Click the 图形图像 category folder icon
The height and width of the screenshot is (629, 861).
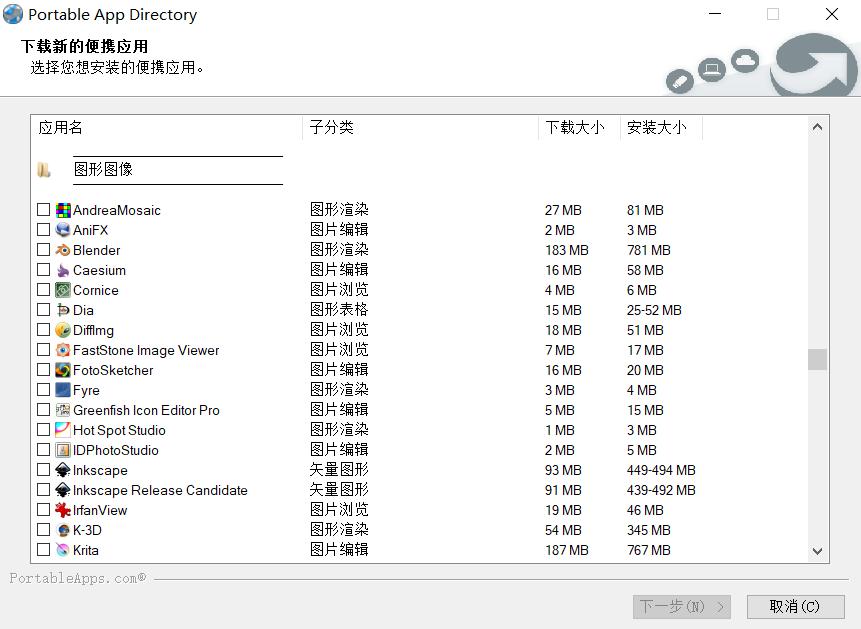click(x=44, y=170)
